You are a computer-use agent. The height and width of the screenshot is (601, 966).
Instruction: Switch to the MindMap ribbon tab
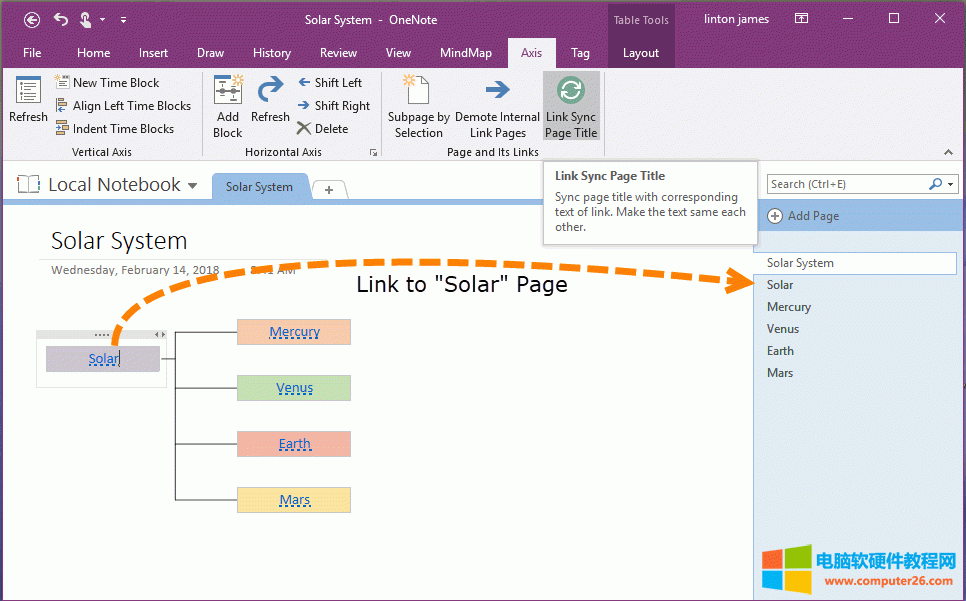[x=466, y=53]
